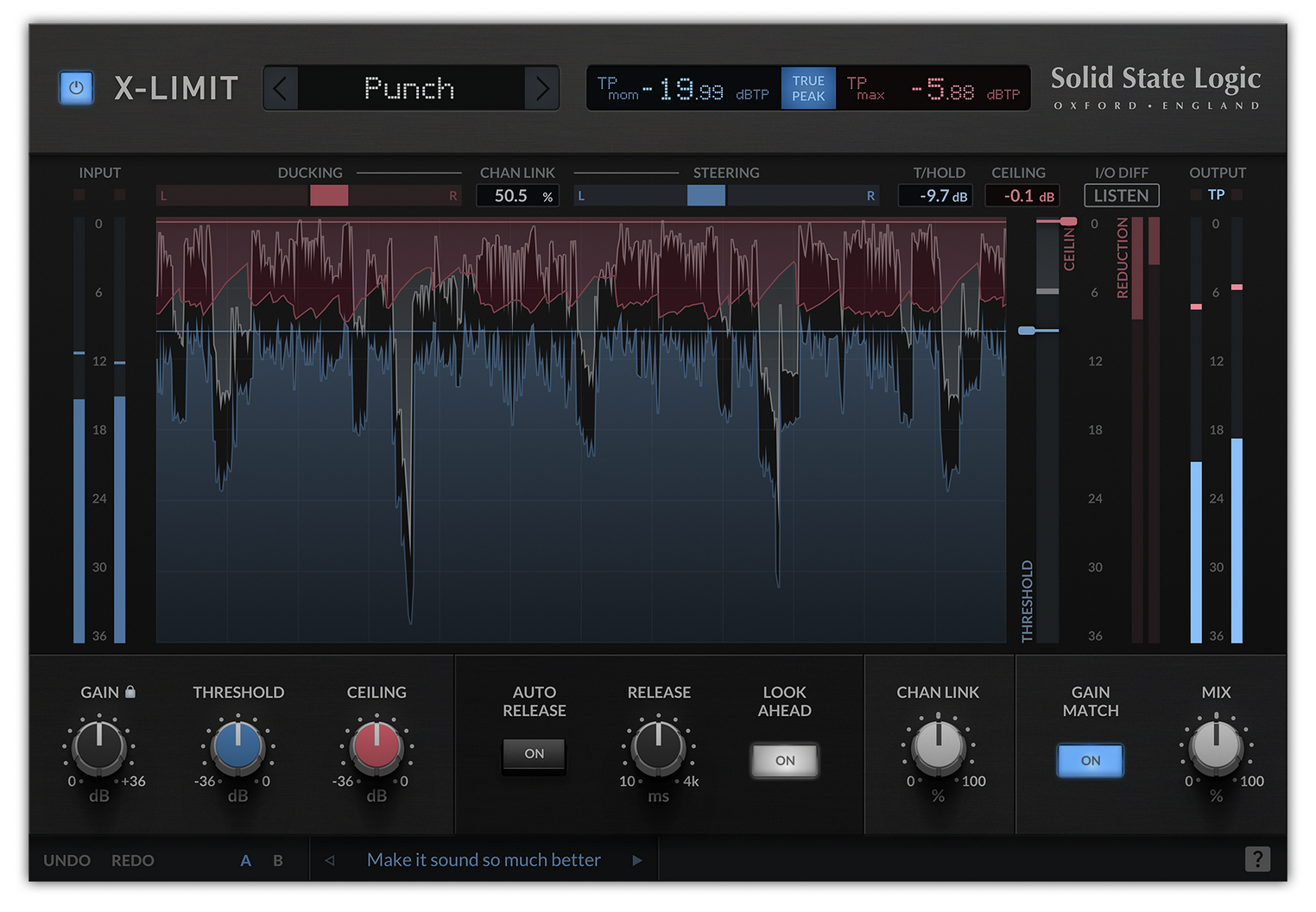This screenshot has width=1316, height=912.
Task: Switch to B comparison state
Action: click(x=278, y=860)
